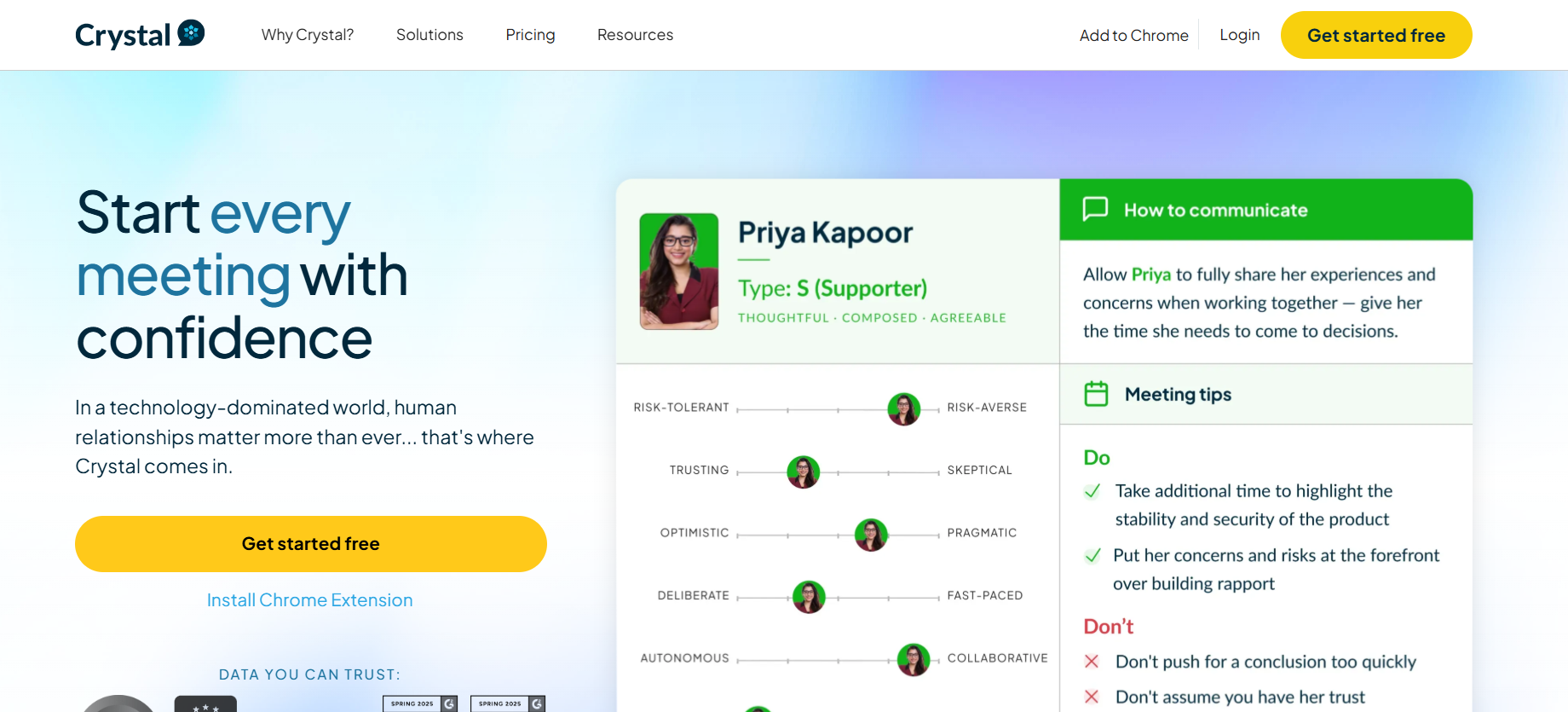Click 'PRAGMATIC' label
Viewport: 1568px width, 712px height.
(x=982, y=533)
